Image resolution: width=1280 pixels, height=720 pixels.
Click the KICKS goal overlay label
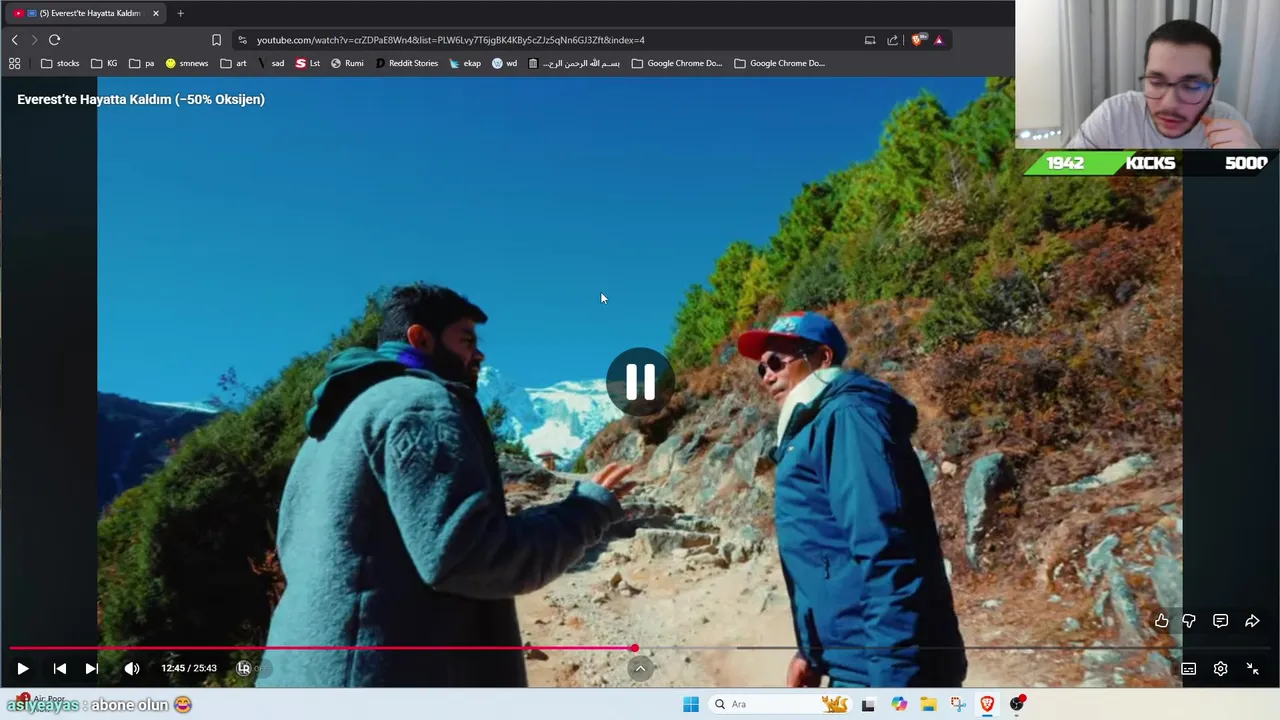(1150, 163)
